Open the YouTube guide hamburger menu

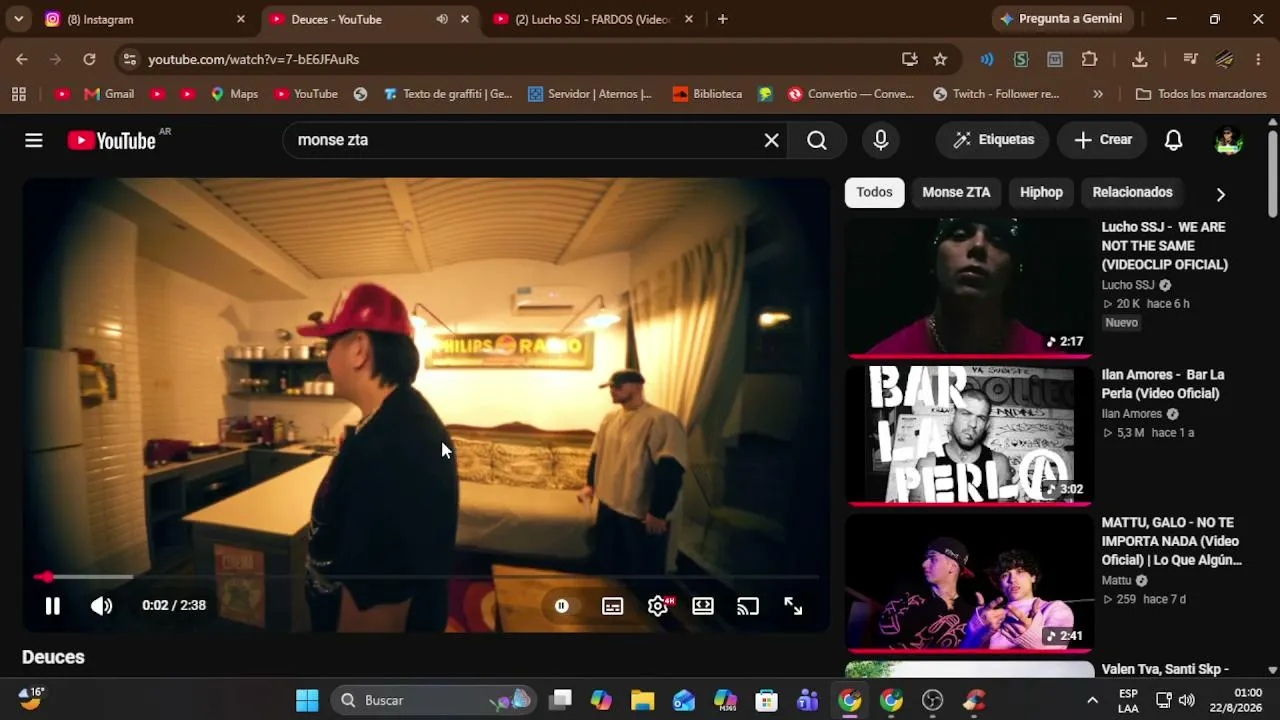pyautogui.click(x=34, y=140)
